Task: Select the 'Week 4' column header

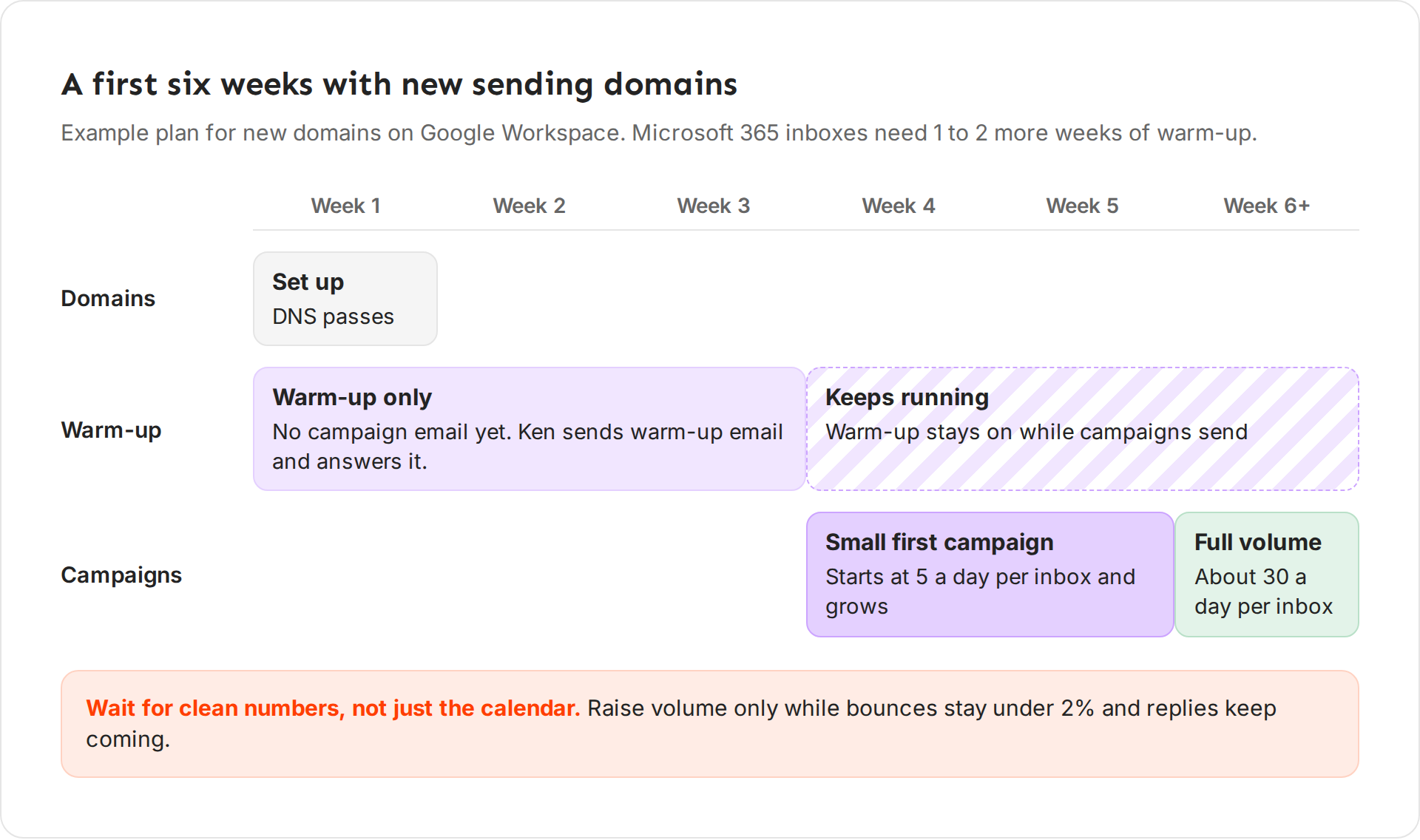Action: (899, 206)
